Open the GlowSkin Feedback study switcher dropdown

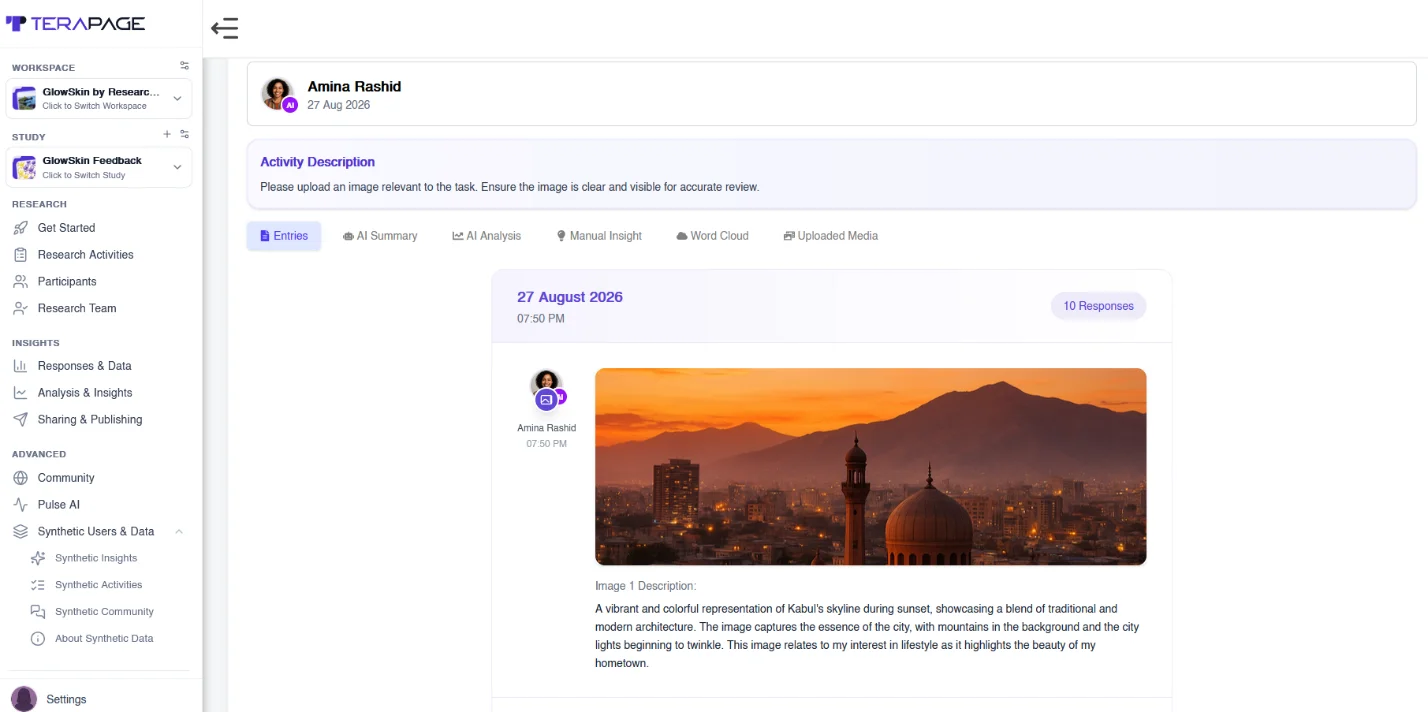pos(99,167)
